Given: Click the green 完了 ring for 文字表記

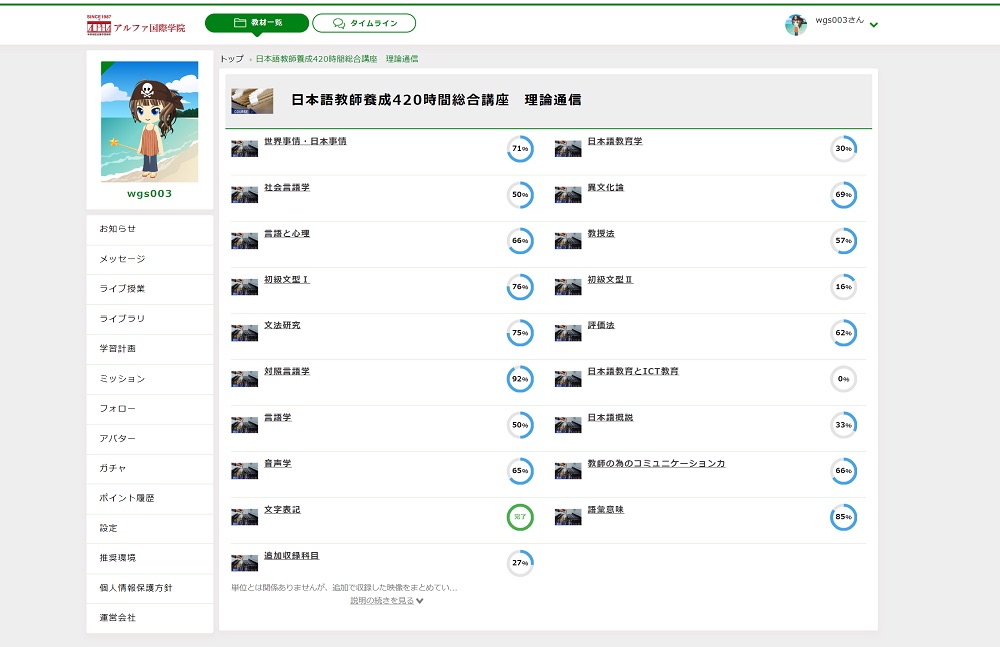Looking at the screenshot, I should click(x=520, y=517).
